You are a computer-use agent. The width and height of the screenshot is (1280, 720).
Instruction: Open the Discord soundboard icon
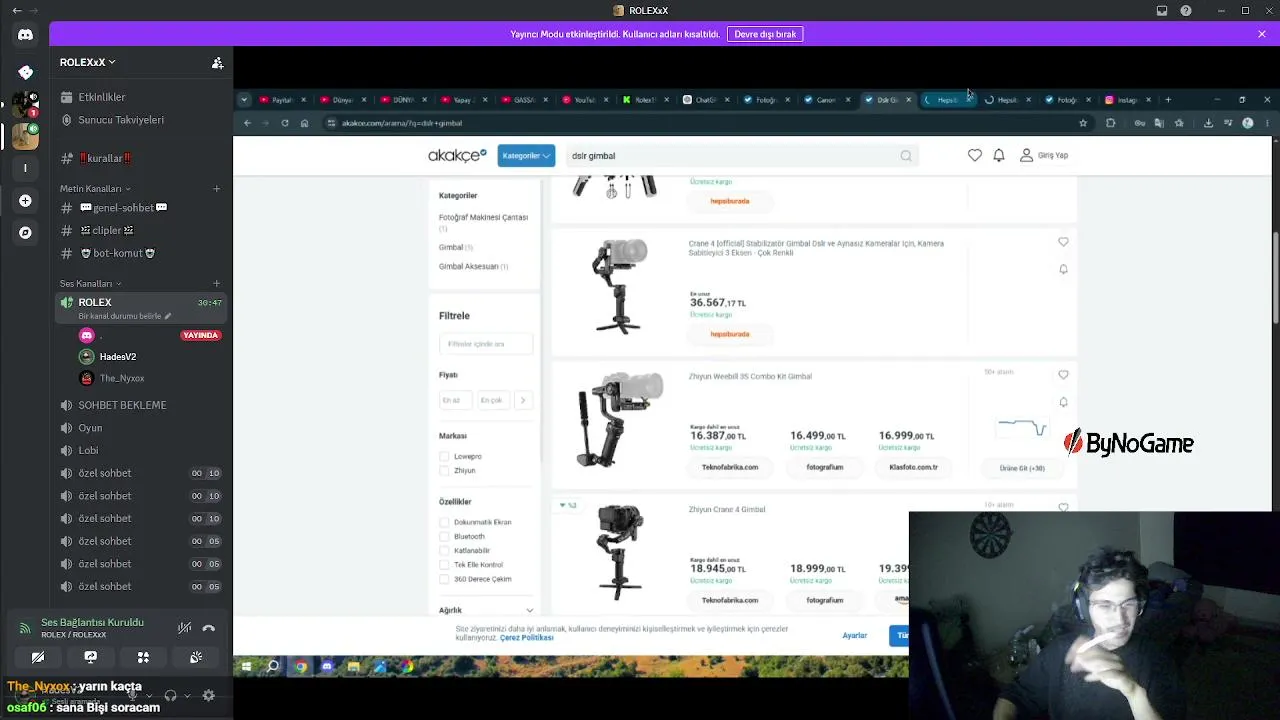point(196,657)
